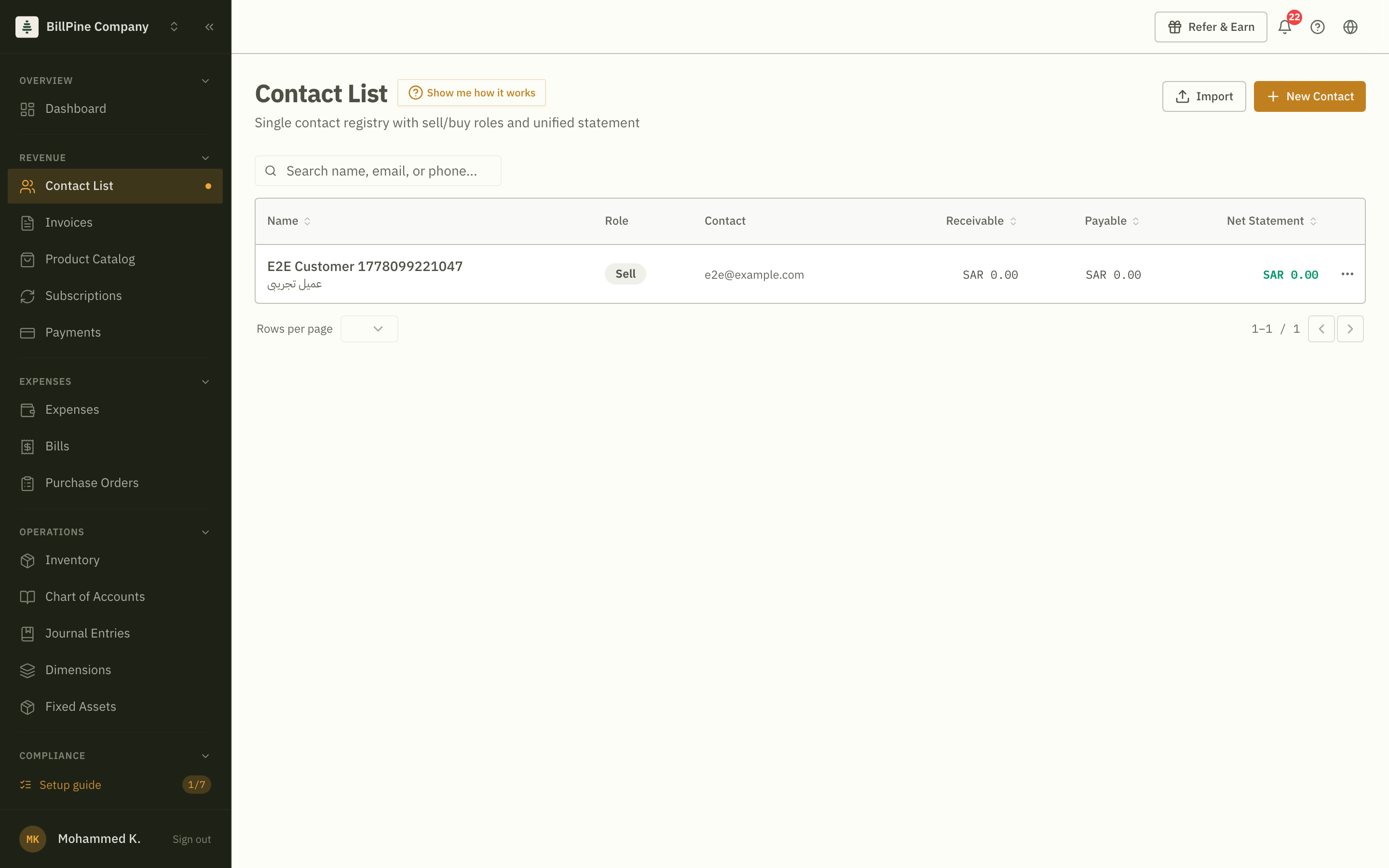Create a New Contact
This screenshot has height=868, width=1389.
coord(1309,96)
